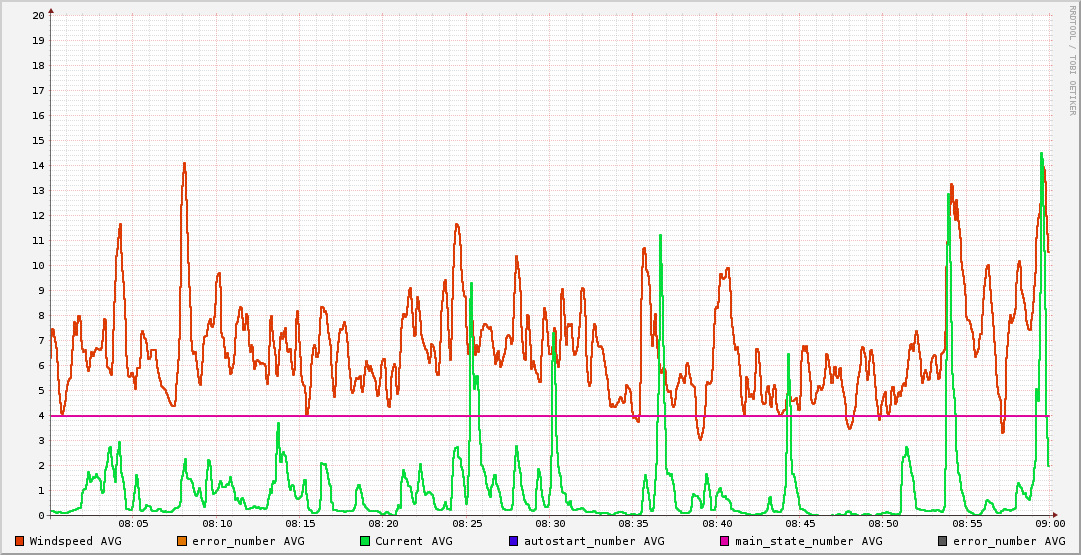
Task: Click the red arrow ending the x-axis
Action: (x=1056, y=515)
